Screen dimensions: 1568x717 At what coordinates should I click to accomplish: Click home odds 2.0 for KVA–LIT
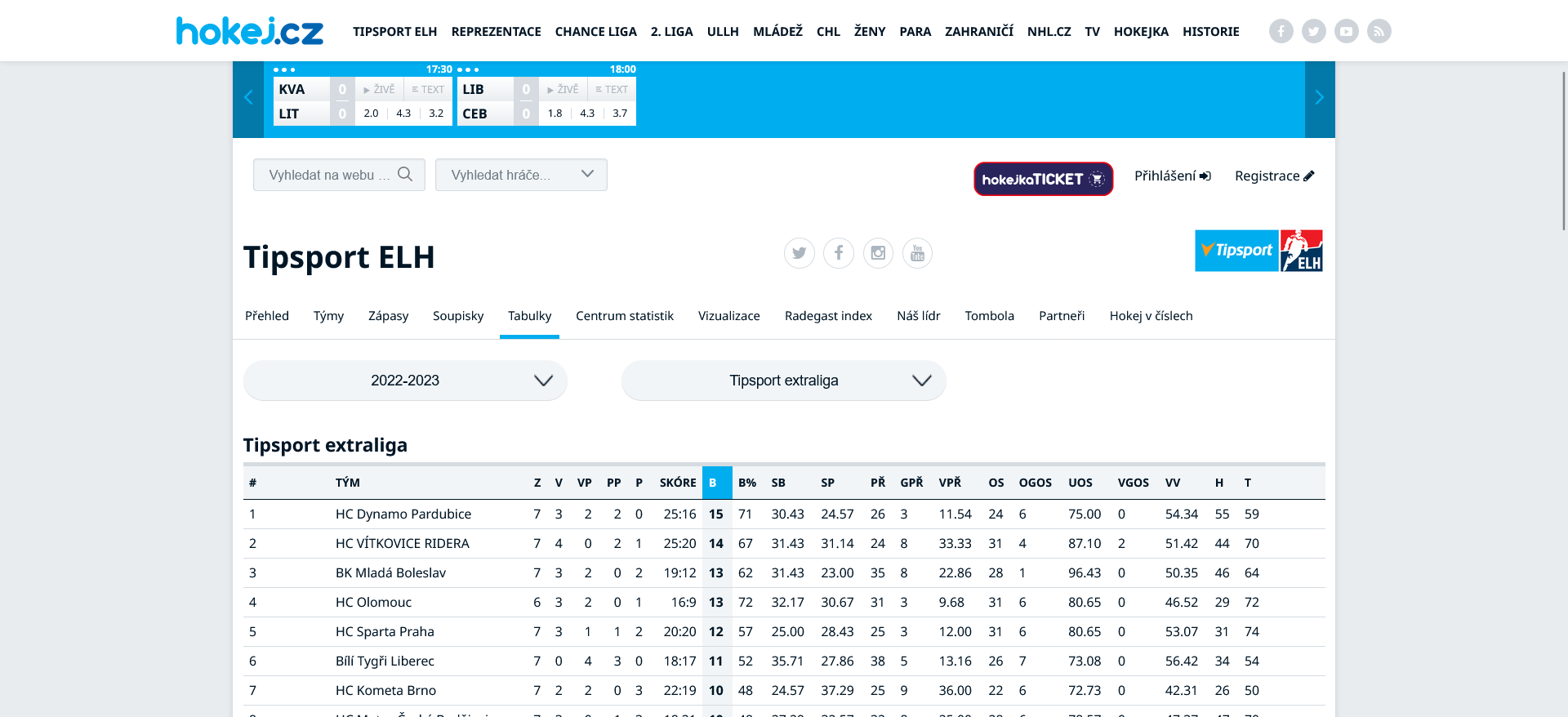pyautogui.click(x=371, y=114)
